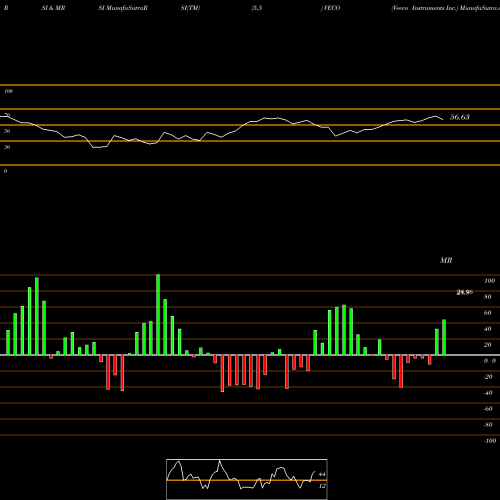
Task: Click the 100 label on the right MR axis
Action: click(x=490, y=281)
